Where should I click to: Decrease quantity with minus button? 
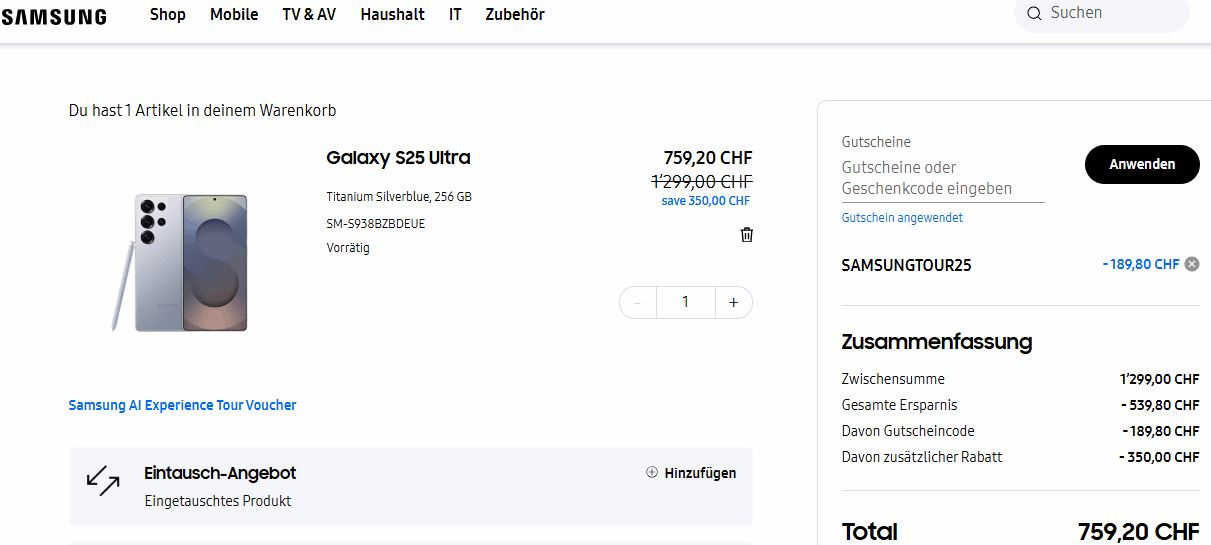(638, 302)
